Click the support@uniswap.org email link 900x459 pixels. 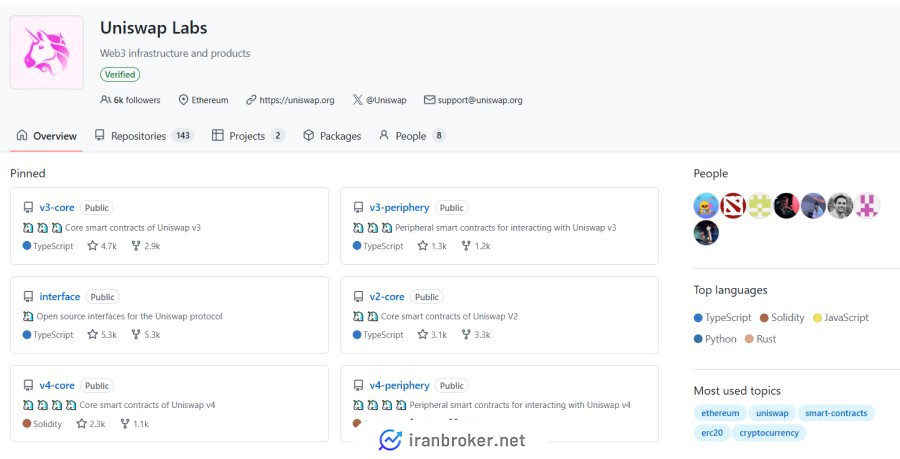coord(480,100)
